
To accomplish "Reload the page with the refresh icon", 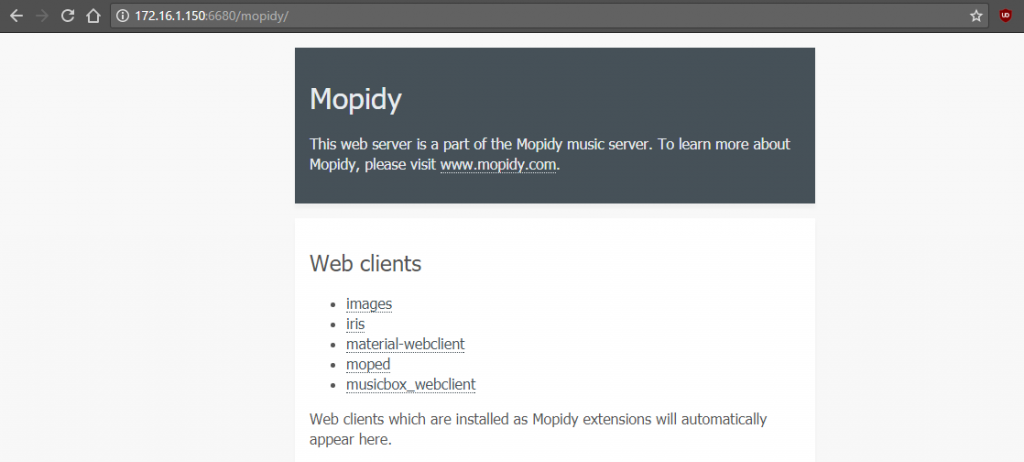I will tap(67, 16).
